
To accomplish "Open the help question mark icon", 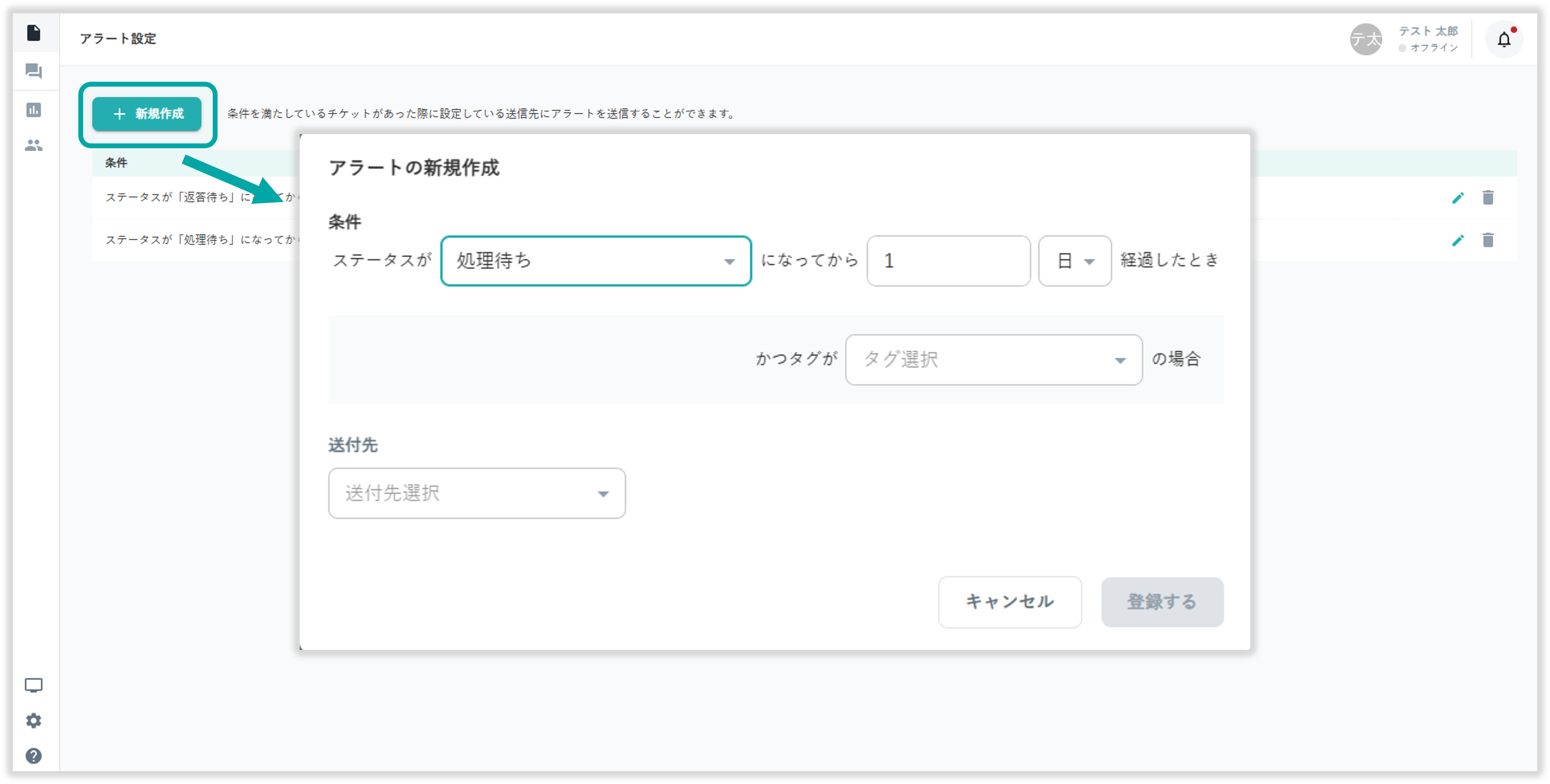I will click(x=34, y=756).
